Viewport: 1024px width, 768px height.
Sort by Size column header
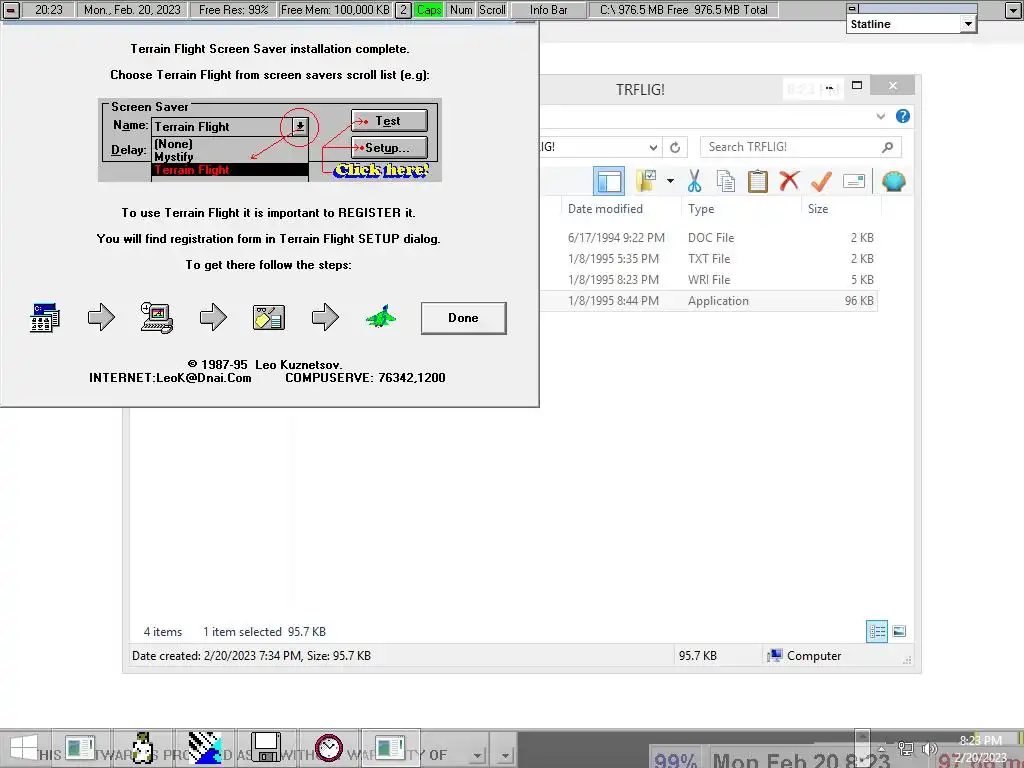[x=818, y=209]
